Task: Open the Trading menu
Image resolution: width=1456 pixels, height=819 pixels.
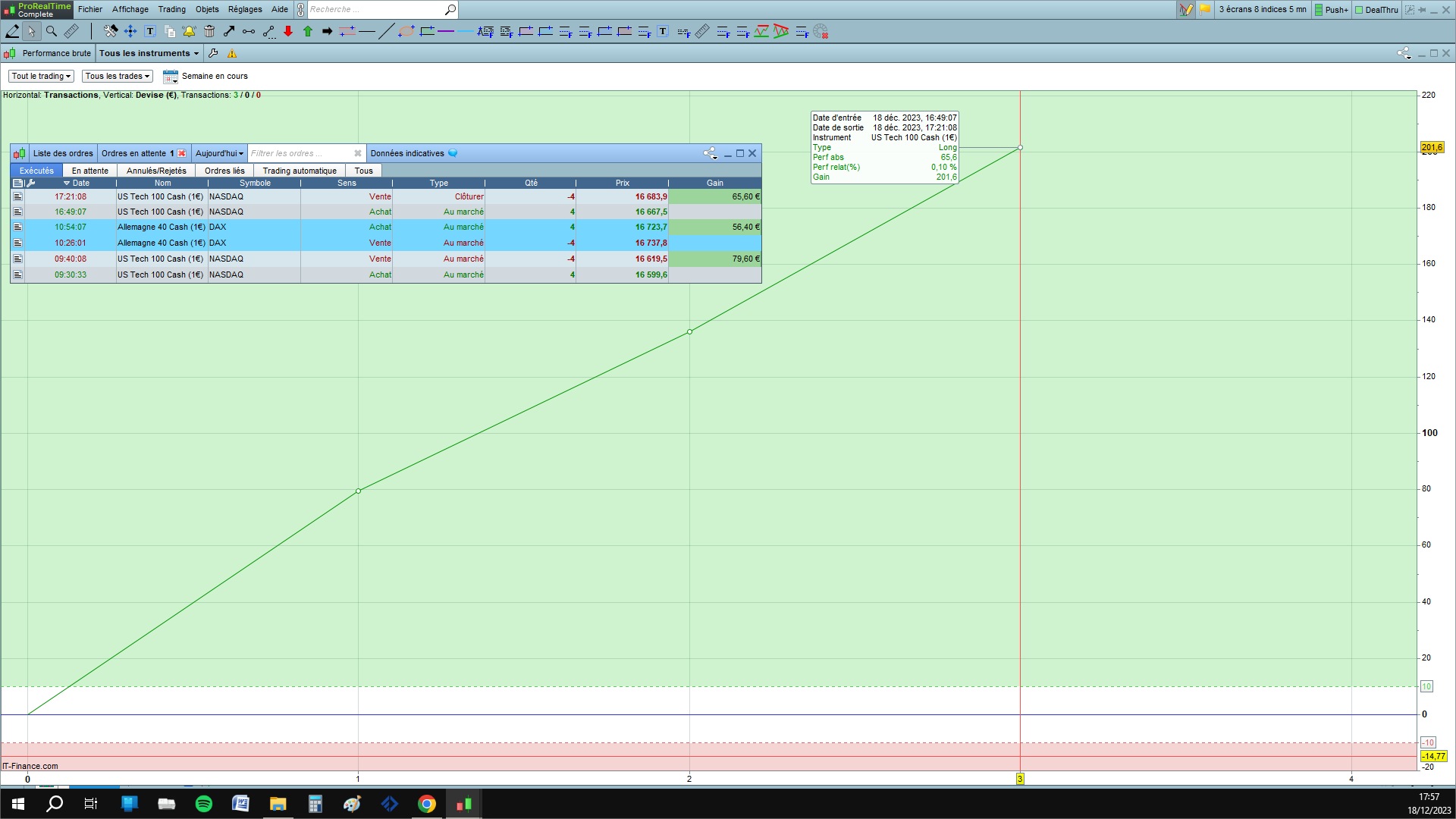Action: 171,9
